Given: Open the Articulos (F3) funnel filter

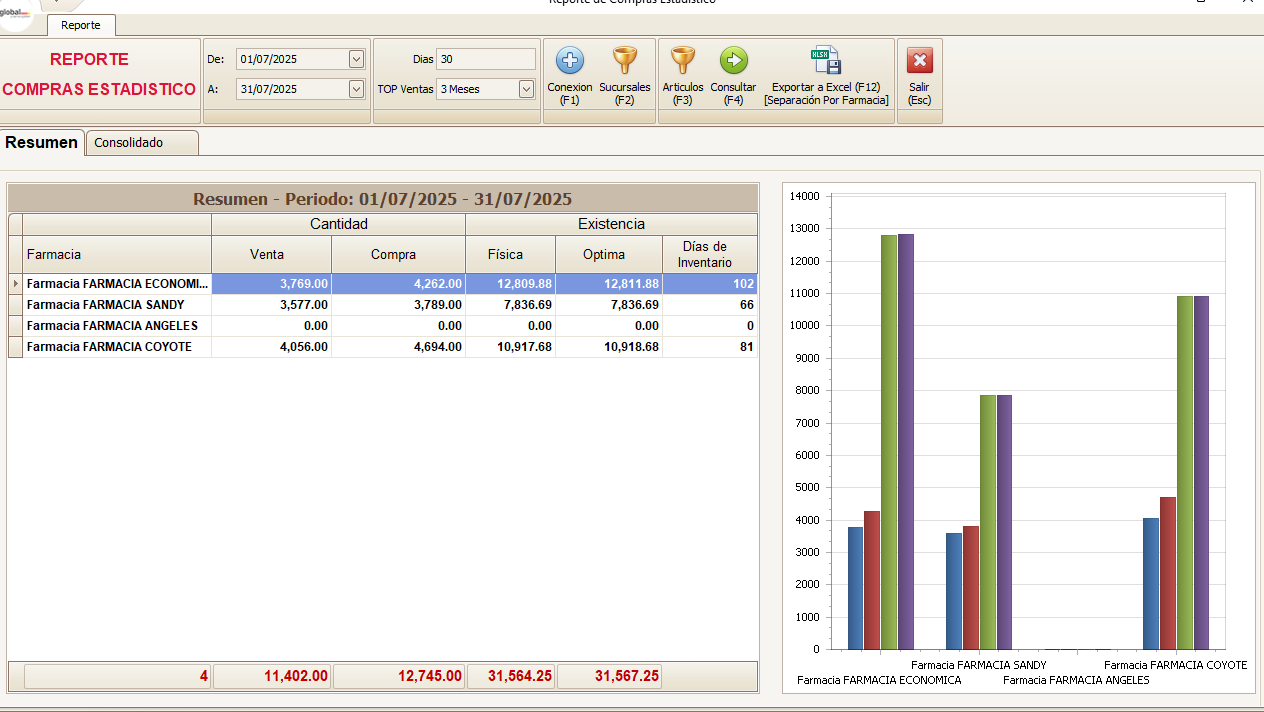Looking at the screenshot, I should [x=682, y=61].
